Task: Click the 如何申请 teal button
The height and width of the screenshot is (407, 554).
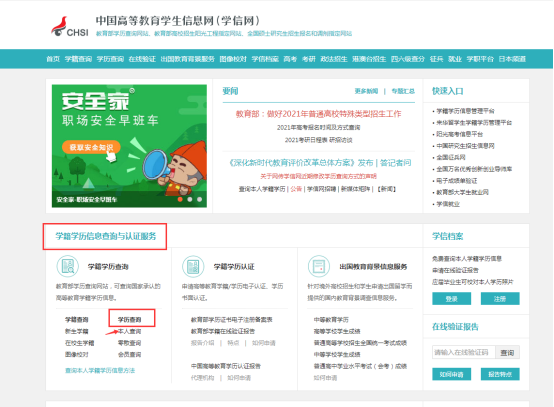Action: coord(452,374)
